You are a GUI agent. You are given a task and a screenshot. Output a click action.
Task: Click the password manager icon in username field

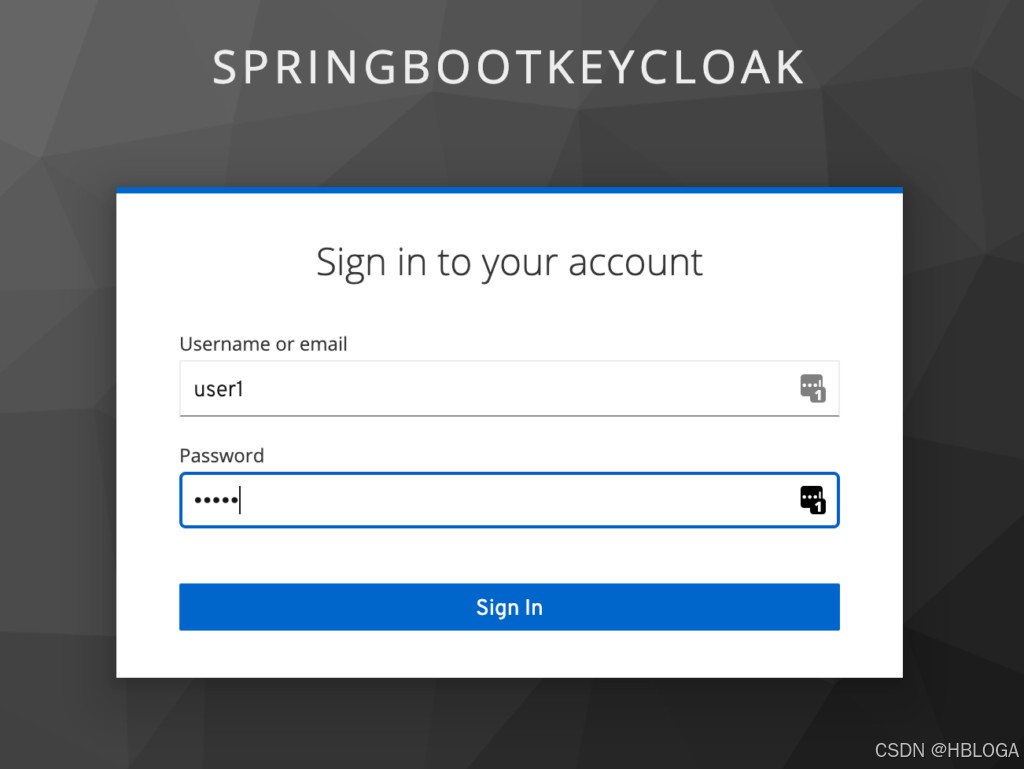point(812,387)
